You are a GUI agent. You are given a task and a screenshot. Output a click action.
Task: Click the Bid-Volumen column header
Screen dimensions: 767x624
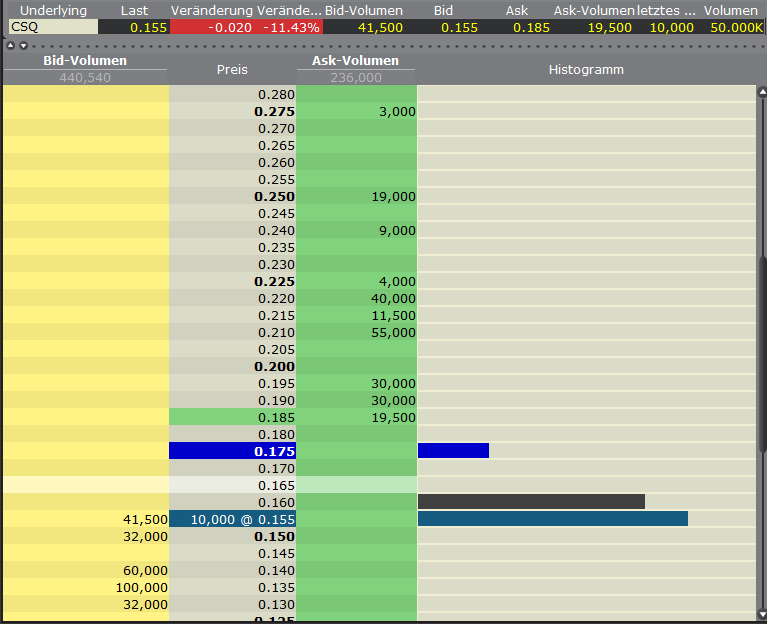(x=85, y=62)
